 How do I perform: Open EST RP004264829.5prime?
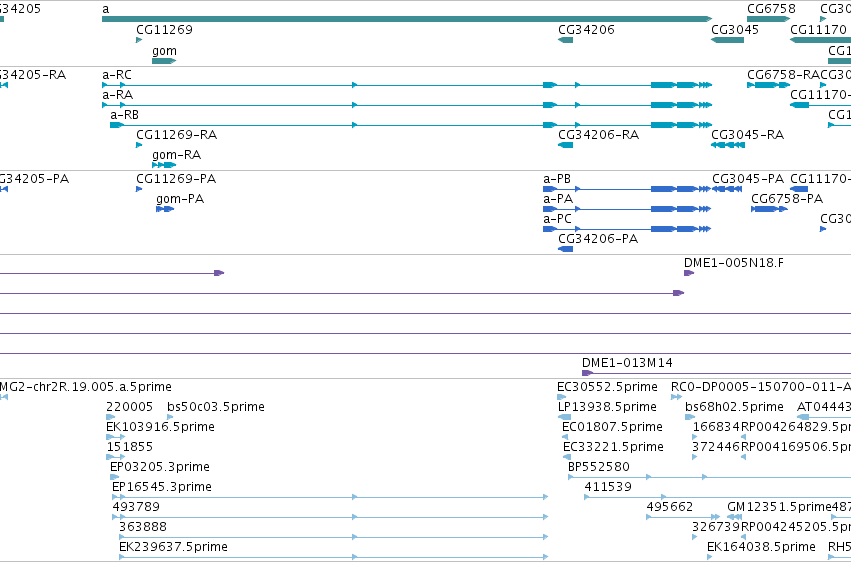point(744,437)
